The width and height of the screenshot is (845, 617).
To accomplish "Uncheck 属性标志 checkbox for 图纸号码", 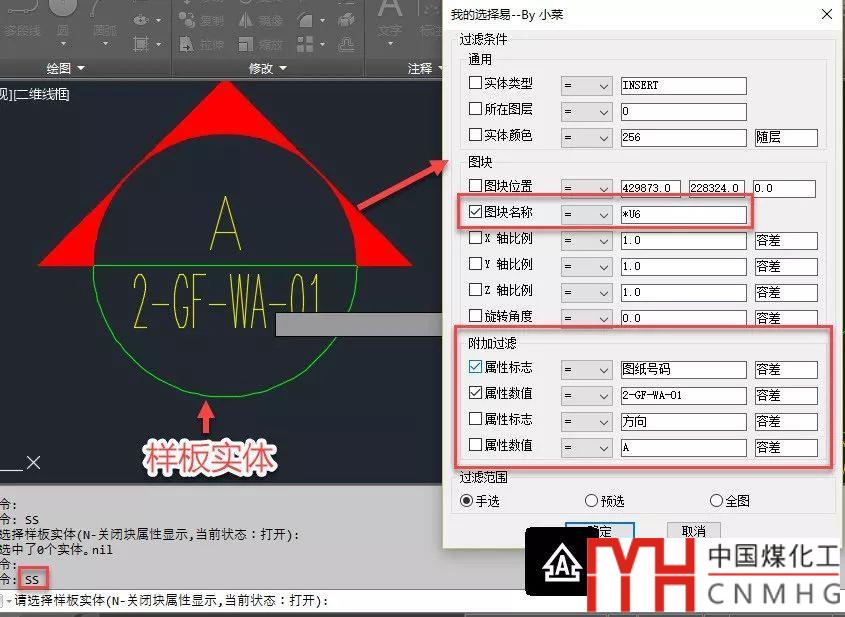I will click(x=475, y=367).
